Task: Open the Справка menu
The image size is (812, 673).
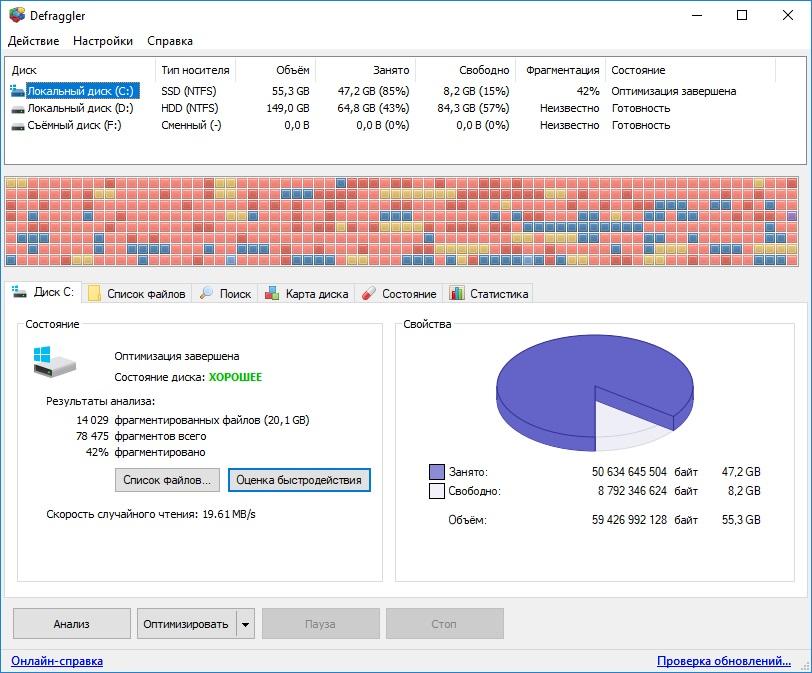Action: (x=170, y=41)
